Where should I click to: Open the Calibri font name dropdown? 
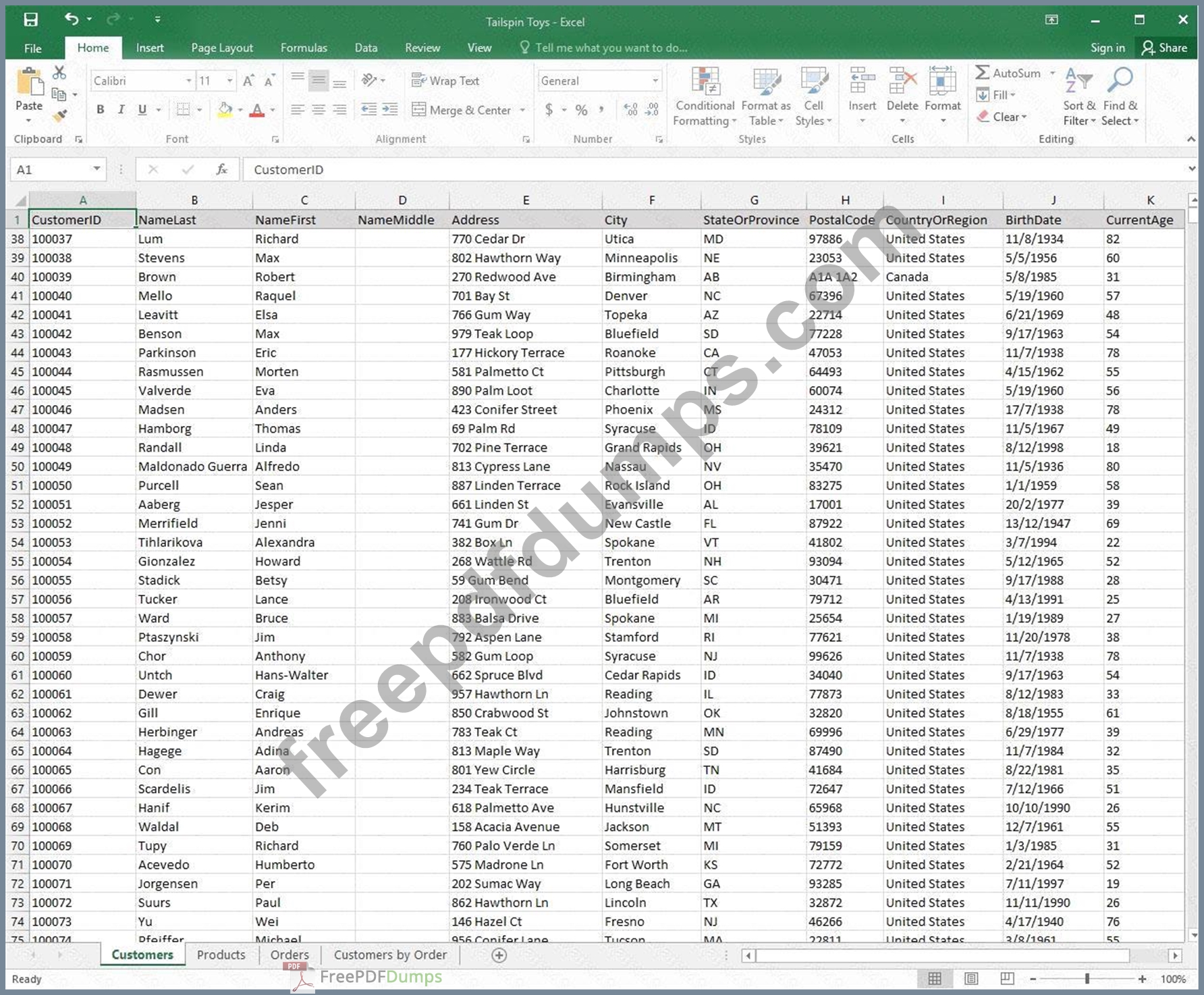click(x=189, y=81)
